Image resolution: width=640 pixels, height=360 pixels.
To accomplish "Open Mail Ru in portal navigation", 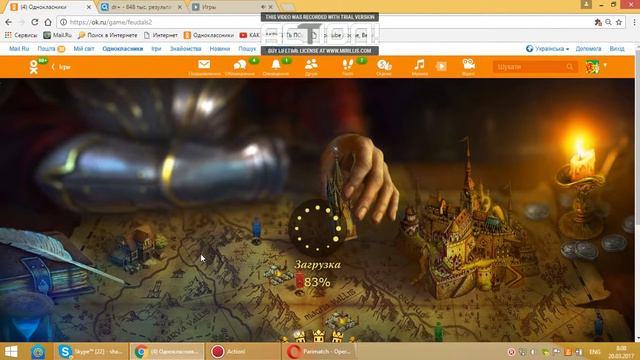I will click(x=19, y=49).
